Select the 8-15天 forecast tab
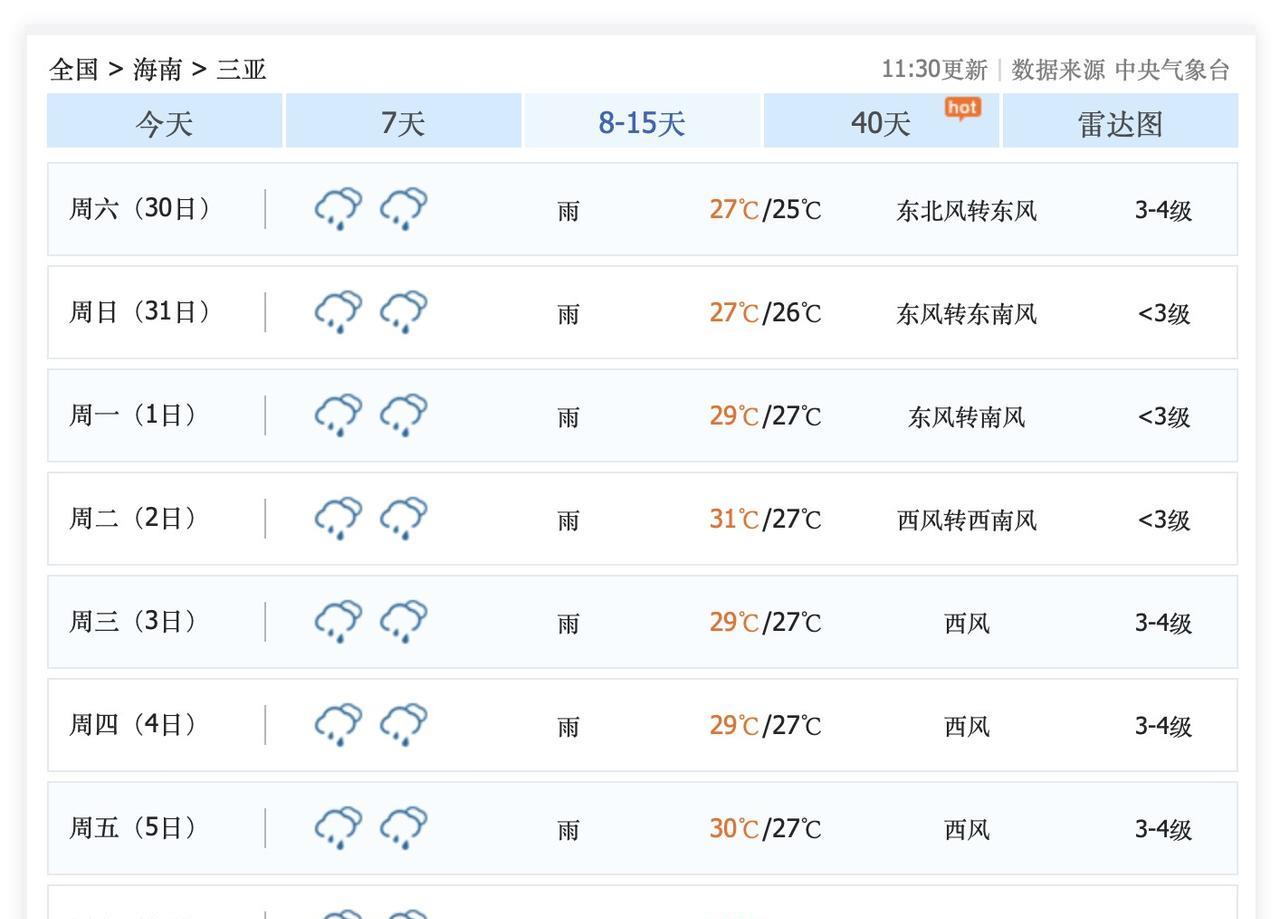The image size is (1280, 919). pyautogui.click(x=642, y=123)
